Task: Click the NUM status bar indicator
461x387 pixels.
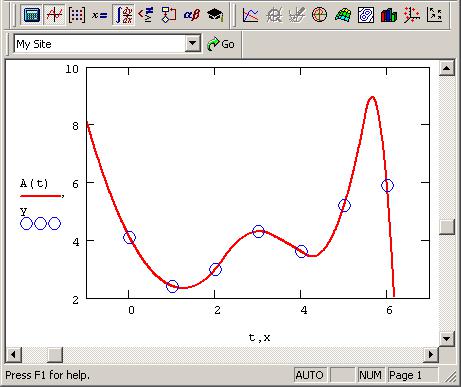Action: [x=370, y=375]
